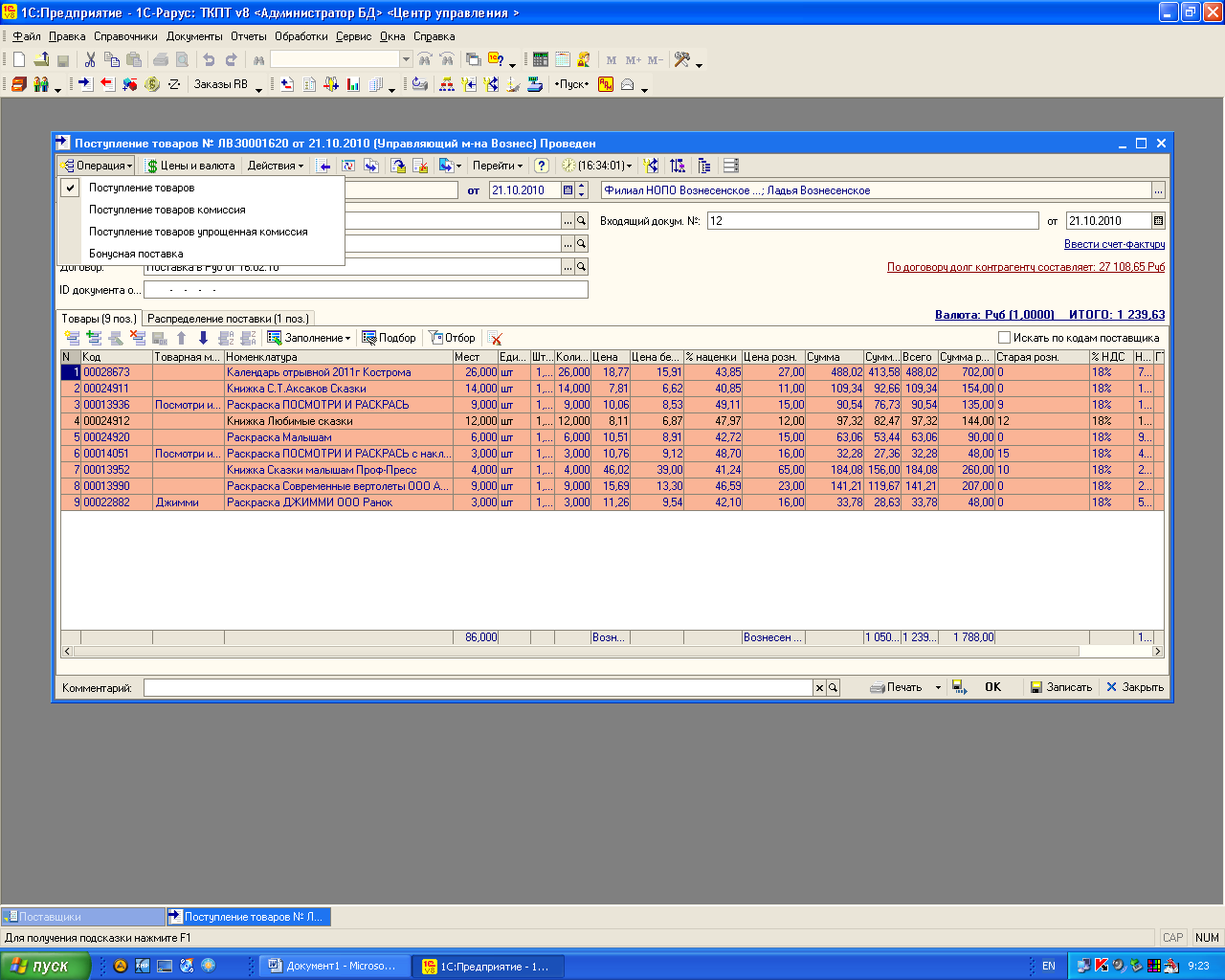The width and height of the screenshot is (1225, 980).
Task: Click the envelope mail icon
Action: point(628,84)
